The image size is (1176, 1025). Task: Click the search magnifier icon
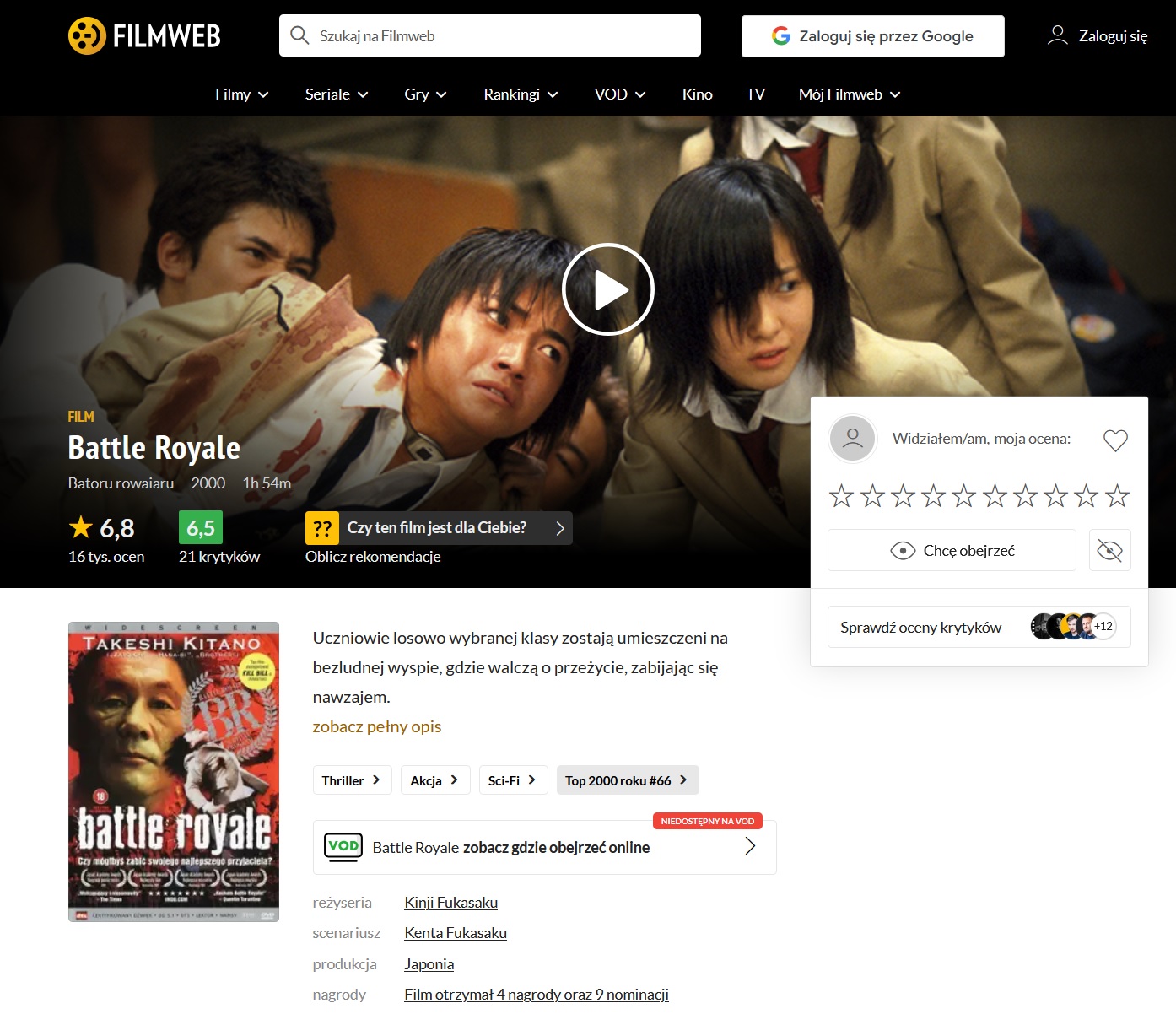(x=299, y=35)
